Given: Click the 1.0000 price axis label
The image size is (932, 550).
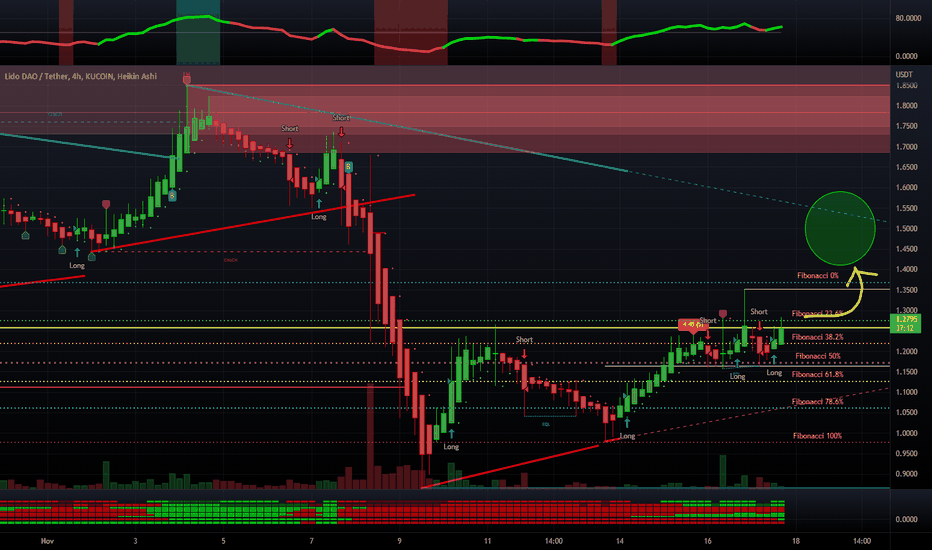Looking at the screenshot, I should (906, 433).
